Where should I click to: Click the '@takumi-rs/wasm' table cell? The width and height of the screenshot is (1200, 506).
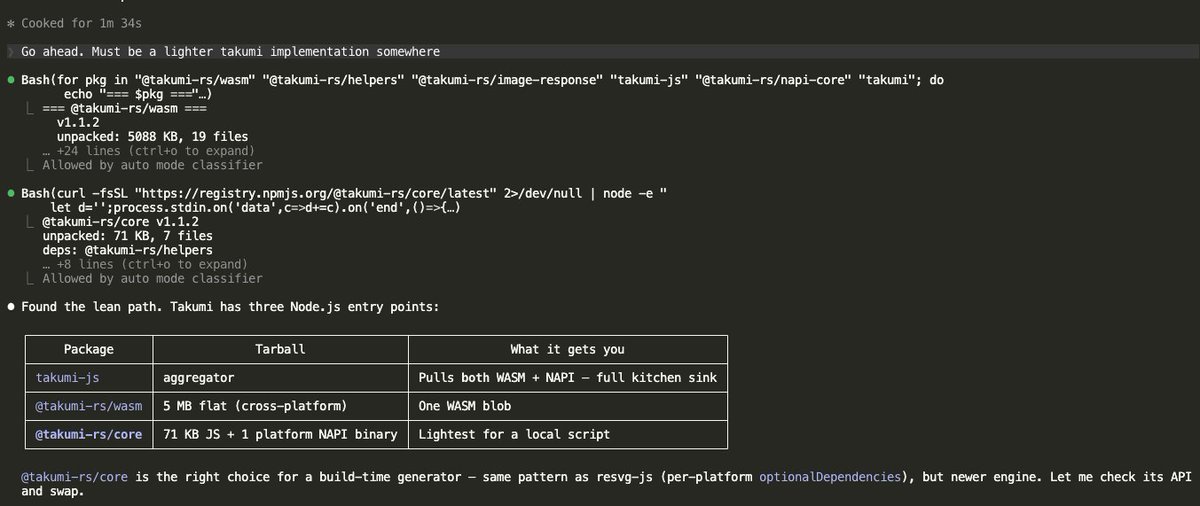tap(89, 406)
